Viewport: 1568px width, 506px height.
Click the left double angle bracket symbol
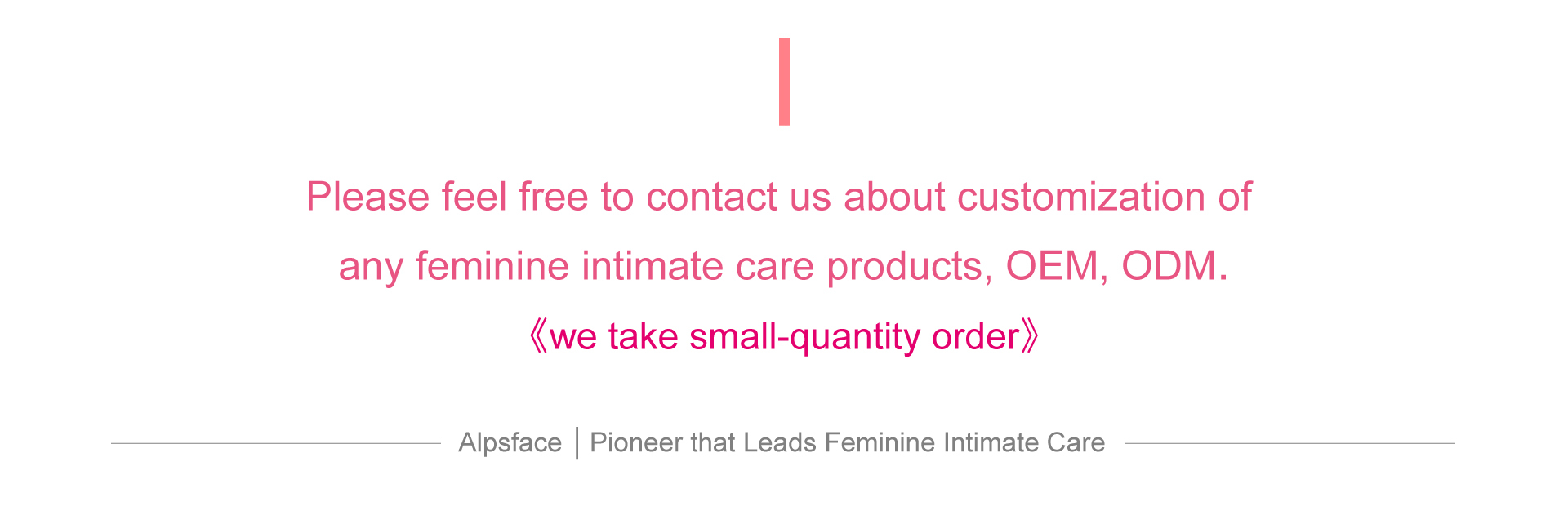point(538,336)
